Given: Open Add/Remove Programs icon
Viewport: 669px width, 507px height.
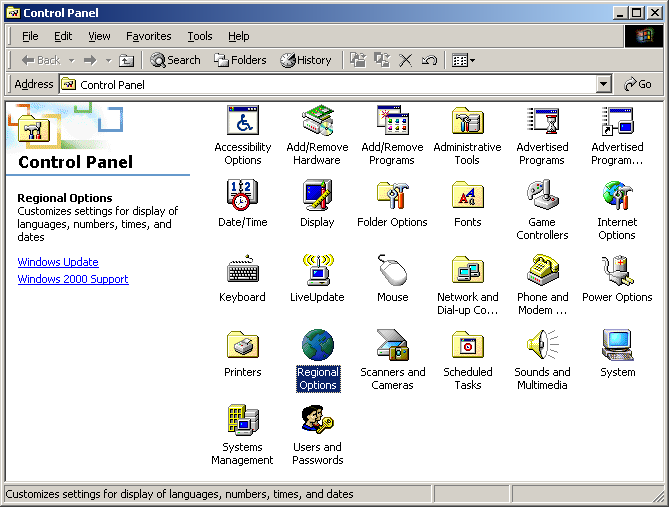Looking at the screenshot, I should (x=393, y=121).
